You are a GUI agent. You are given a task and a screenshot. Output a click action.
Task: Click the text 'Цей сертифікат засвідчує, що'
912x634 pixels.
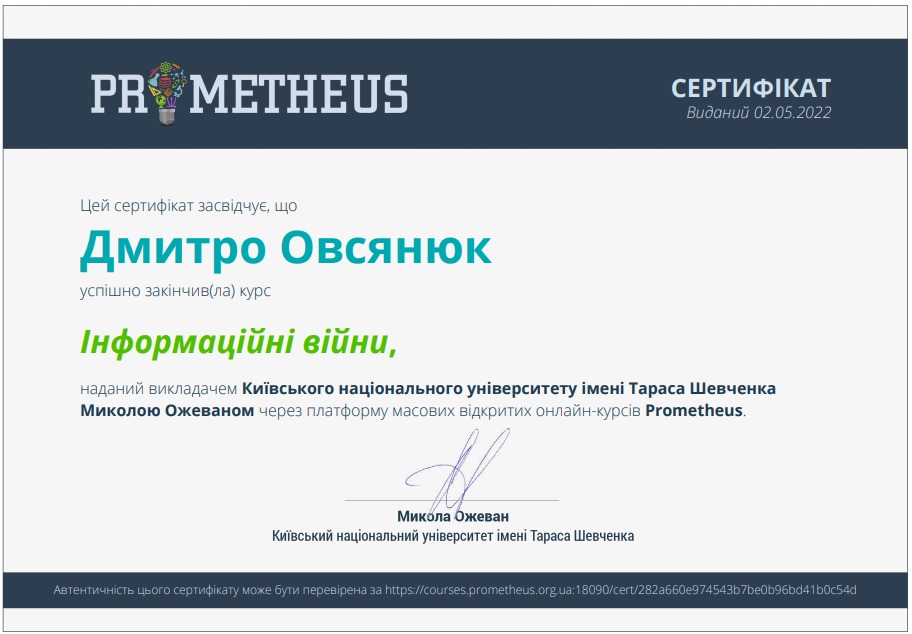(188, 206)
